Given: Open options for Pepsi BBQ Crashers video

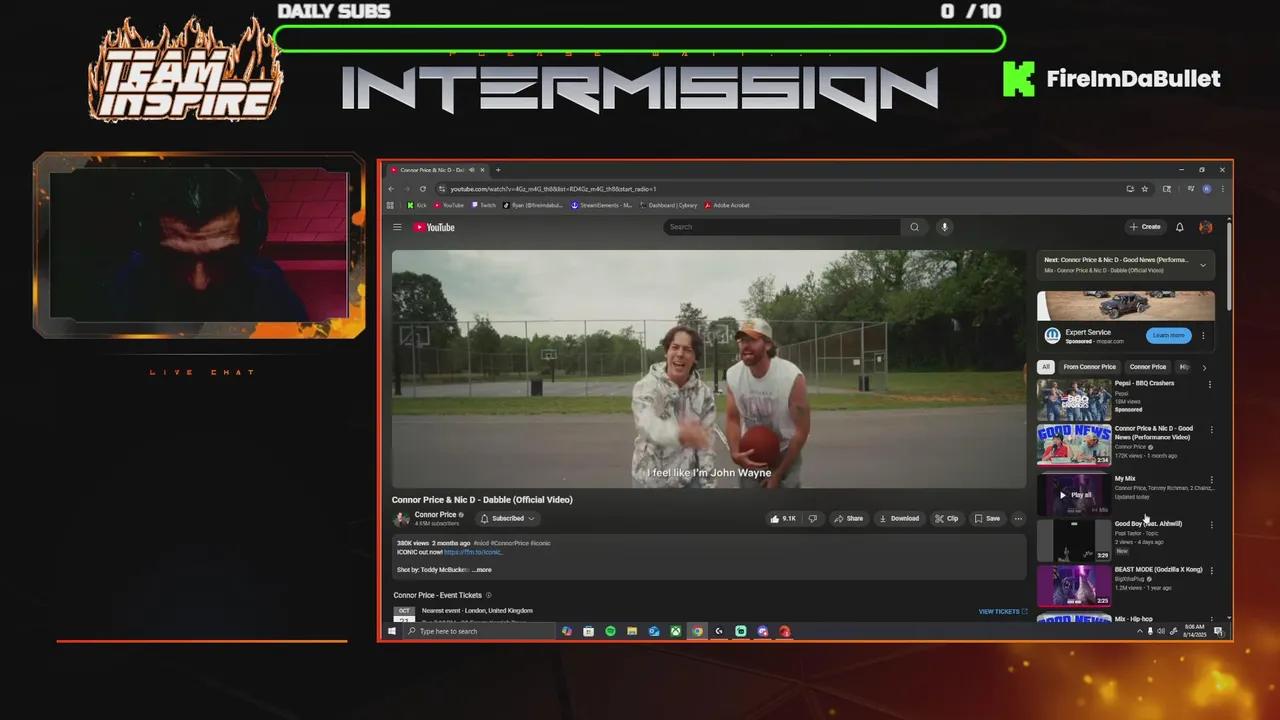Looking at the screenshot, I should click(x=1210, y=384).
